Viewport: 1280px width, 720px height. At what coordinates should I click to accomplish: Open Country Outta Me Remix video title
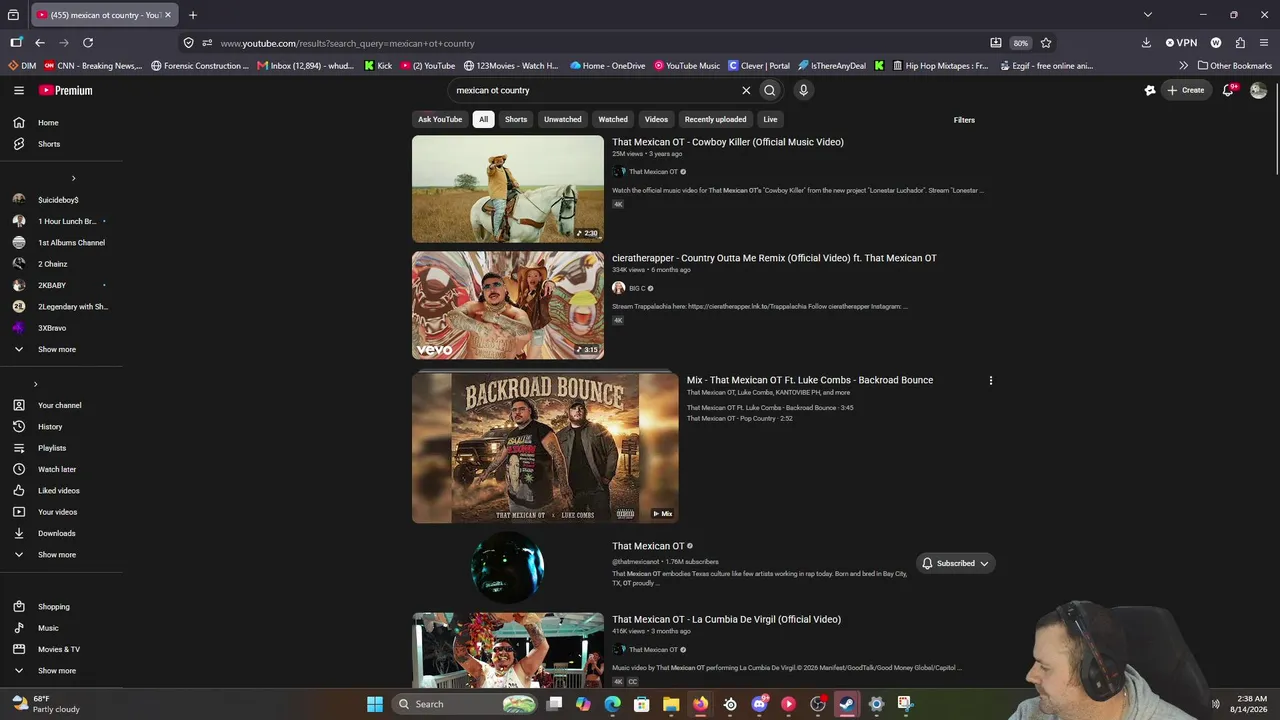775,258
